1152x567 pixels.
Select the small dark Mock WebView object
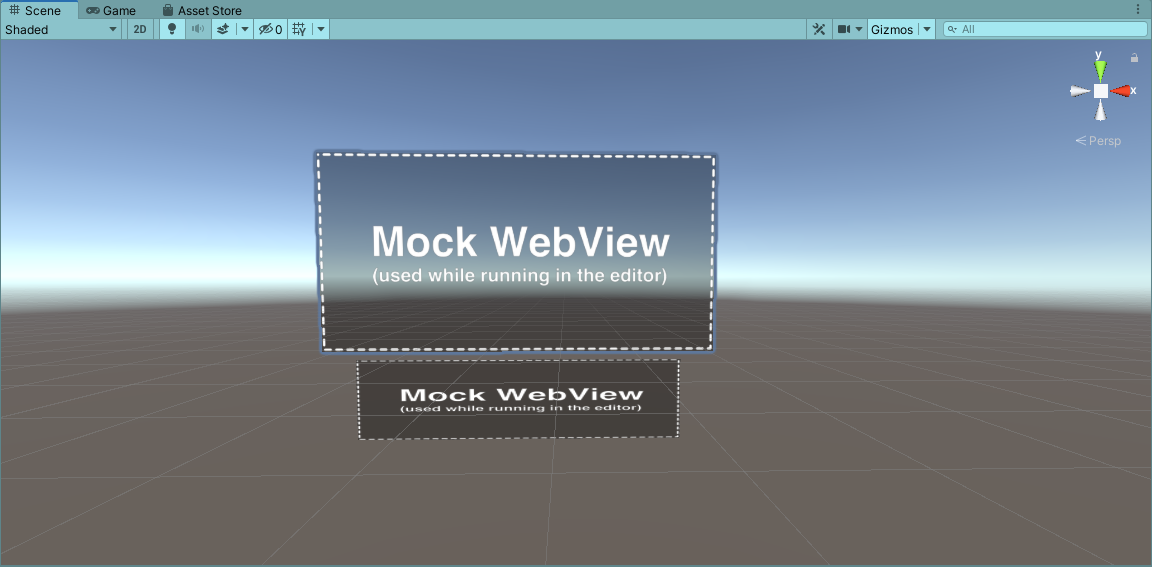(x=519, y=399)
